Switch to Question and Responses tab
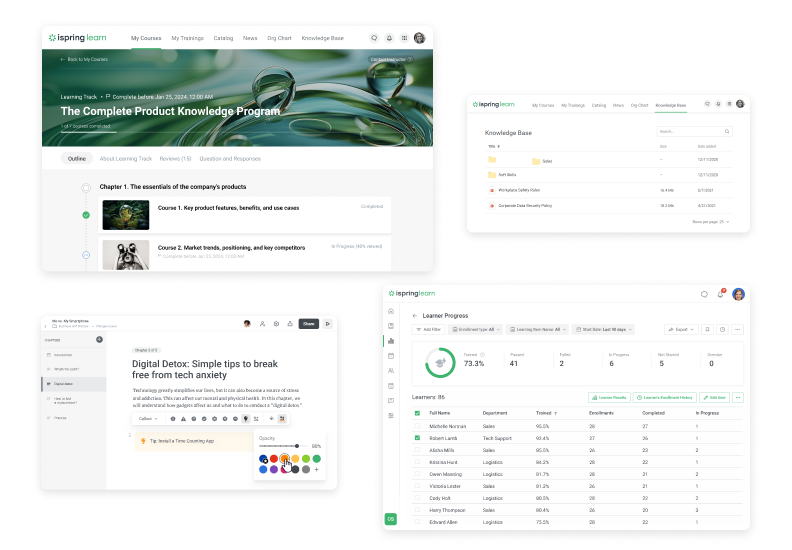 (x=230, y=159)
